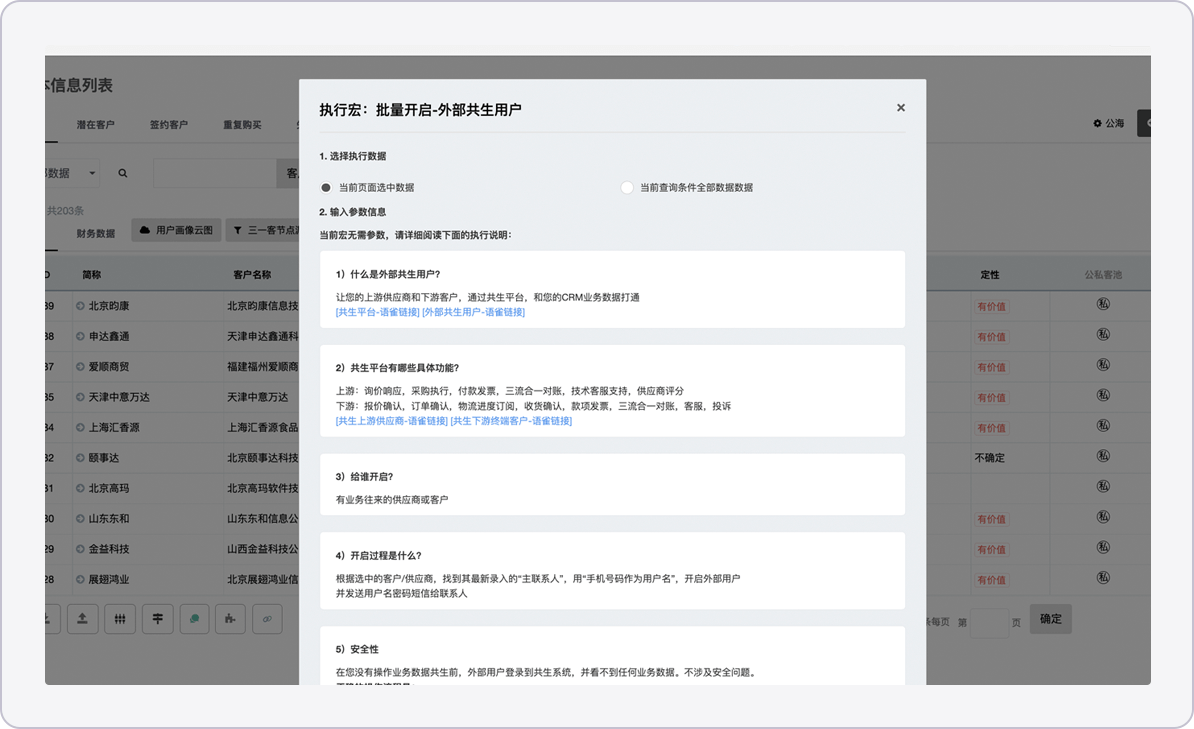Select the 当前页面选中数据 radio option
The width and height of the screenshot is (1194, 729).
[326, 187]
